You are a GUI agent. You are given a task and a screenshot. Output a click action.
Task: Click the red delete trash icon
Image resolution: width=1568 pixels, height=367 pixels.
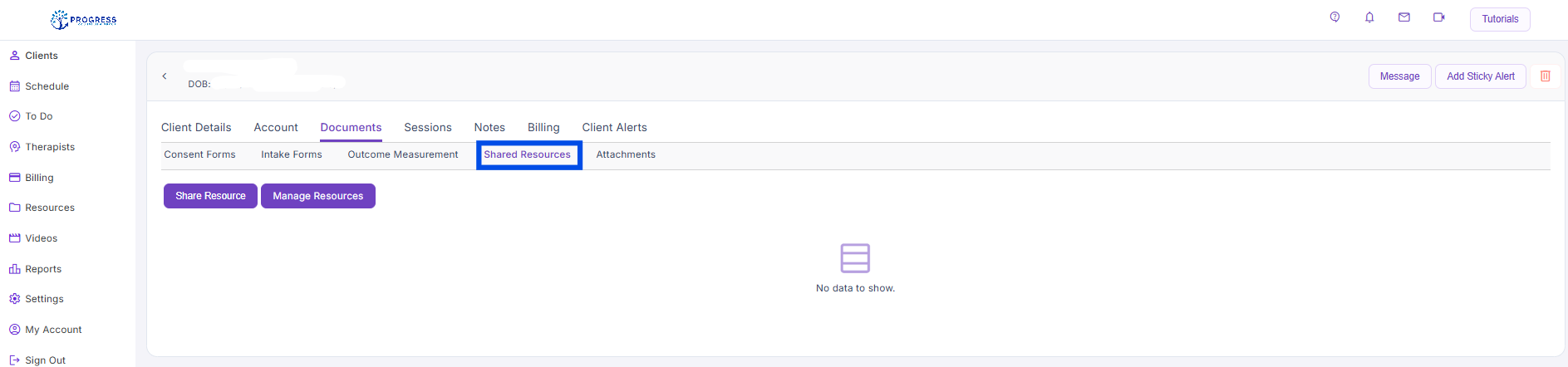tap(1546, 76)
